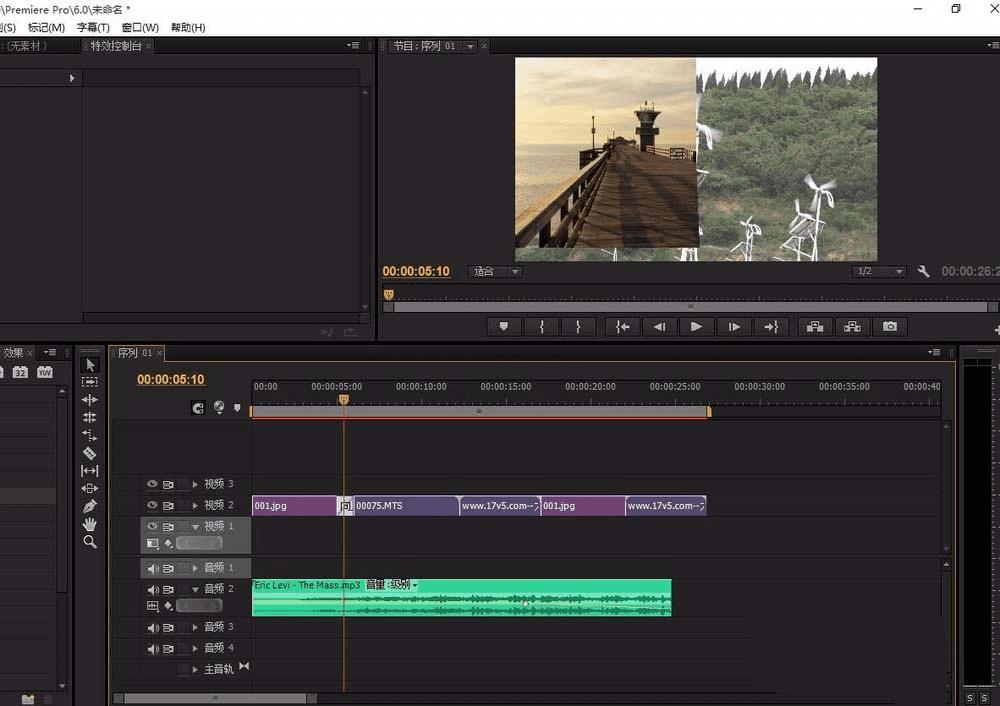
Task: Click the Export Frame camera icon
Action: pos(889,326)
